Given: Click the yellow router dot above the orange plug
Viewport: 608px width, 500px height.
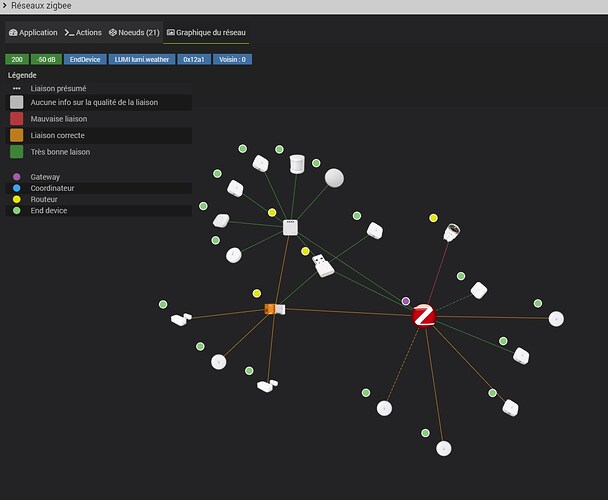Looking at the screenshot, I should pos(257,293).
